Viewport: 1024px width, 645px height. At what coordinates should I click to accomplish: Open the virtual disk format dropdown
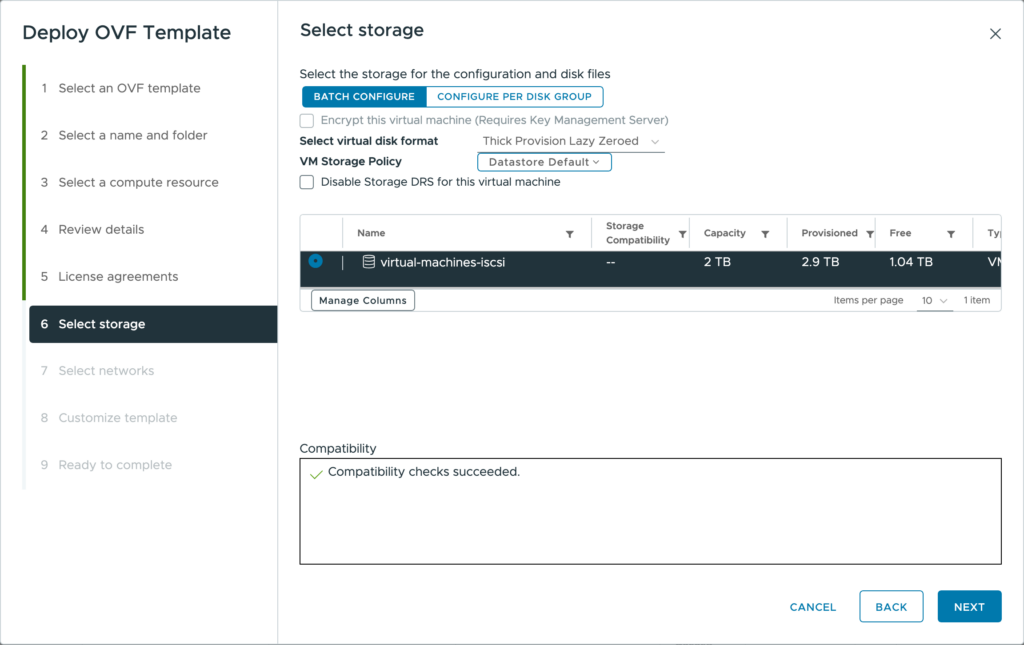click(571, 141)
